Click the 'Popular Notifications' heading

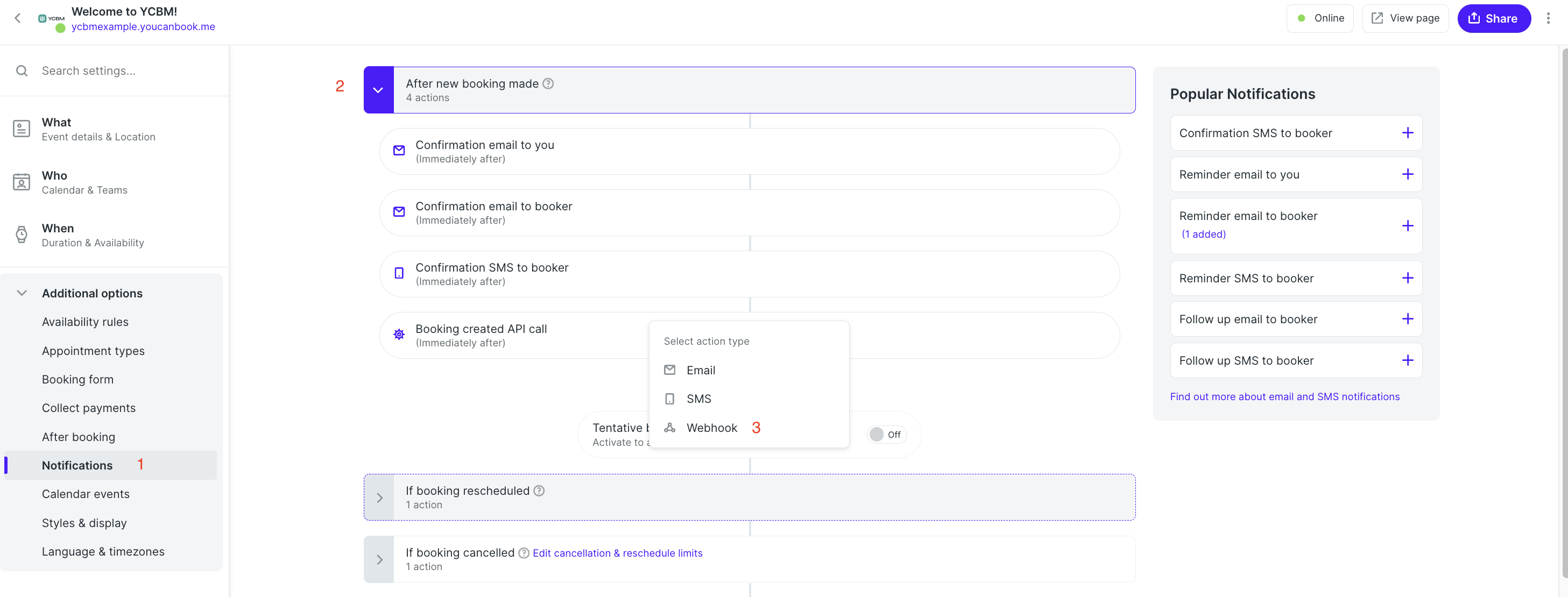point(1242,94)
